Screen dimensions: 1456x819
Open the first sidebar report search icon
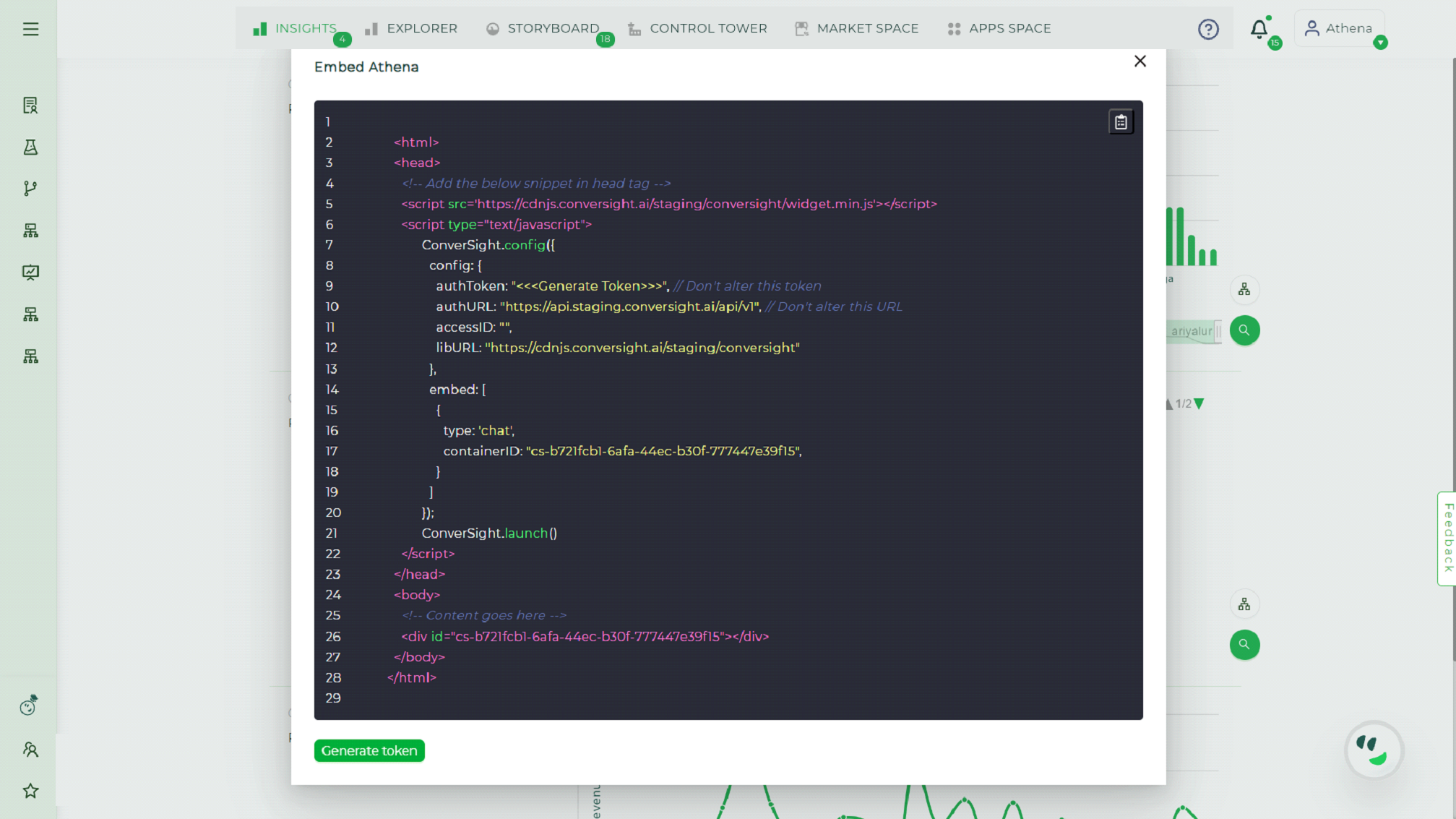[30, 106]
